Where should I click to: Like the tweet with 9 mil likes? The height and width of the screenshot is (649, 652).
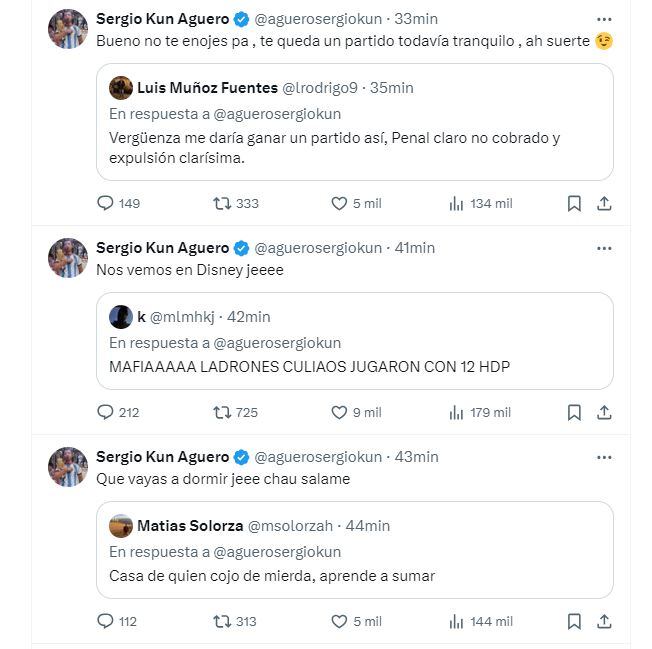pyautogui.click(x=340, y=412)
